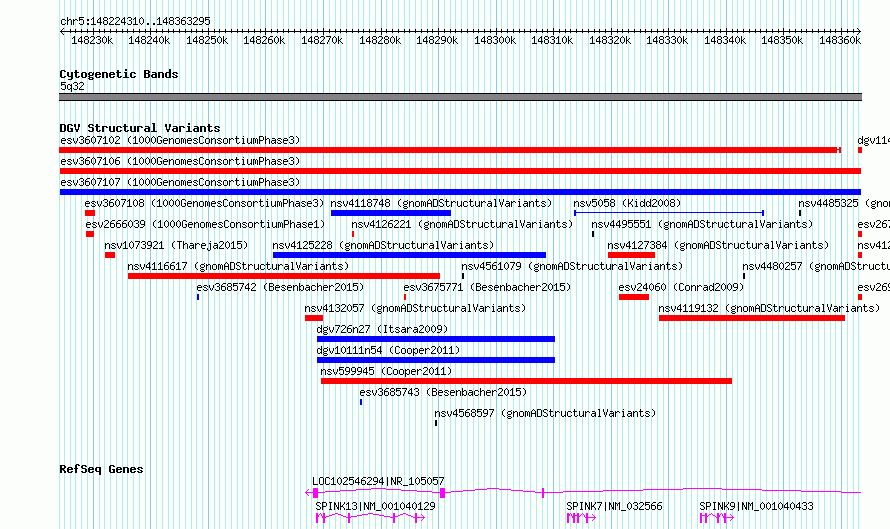Select the chr5:148224310..148363295 coordinate text
The height and width of the screenshot is (529, 890).
tap(135, 21)
